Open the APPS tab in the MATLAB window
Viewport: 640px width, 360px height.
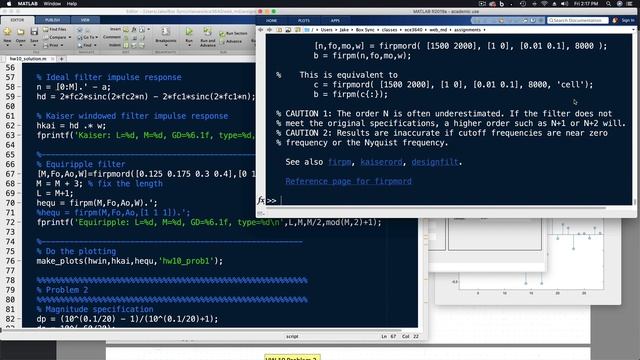335,20
